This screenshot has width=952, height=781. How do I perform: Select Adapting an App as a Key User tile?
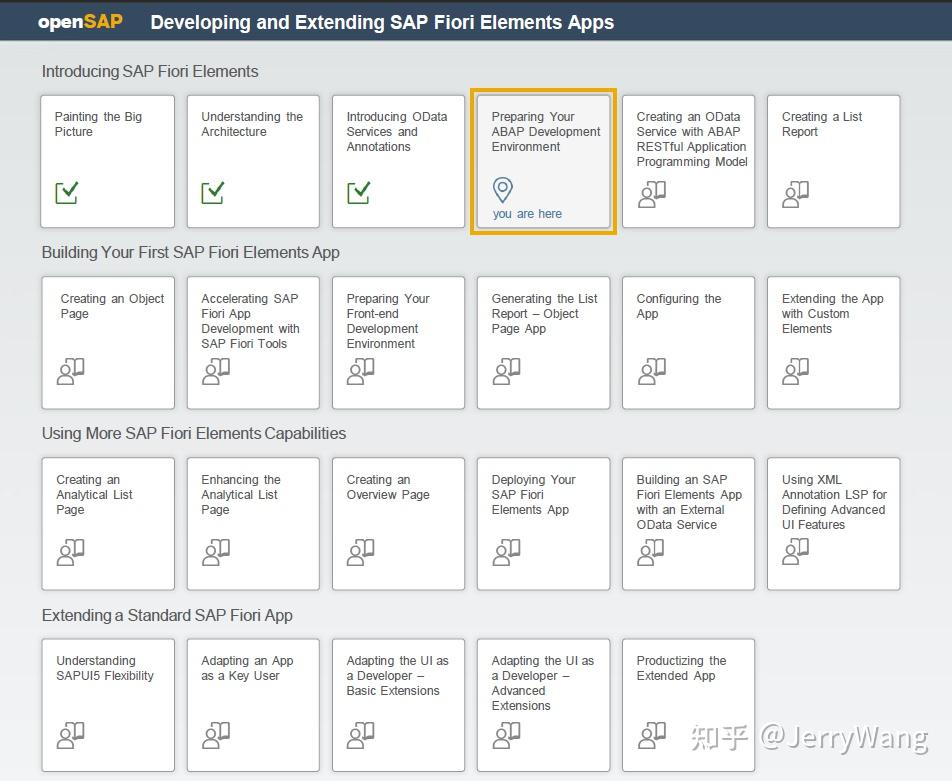(253, 705)
